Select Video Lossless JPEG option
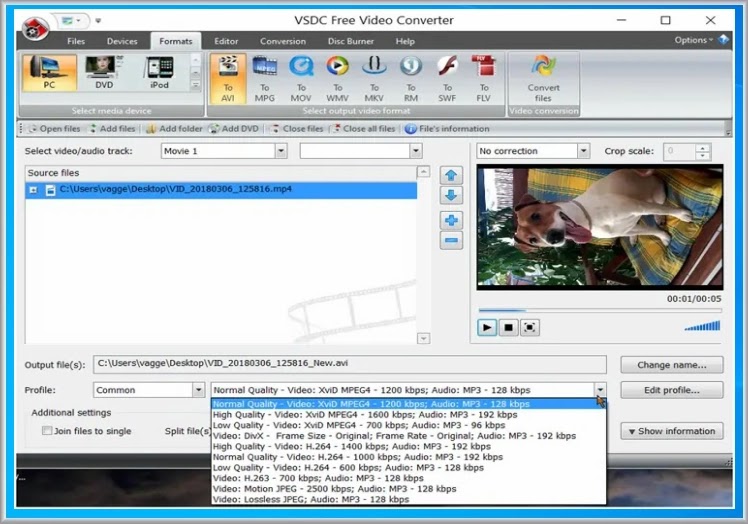Image resolution: width=748 pixels, height=524 pixels. 408,499
